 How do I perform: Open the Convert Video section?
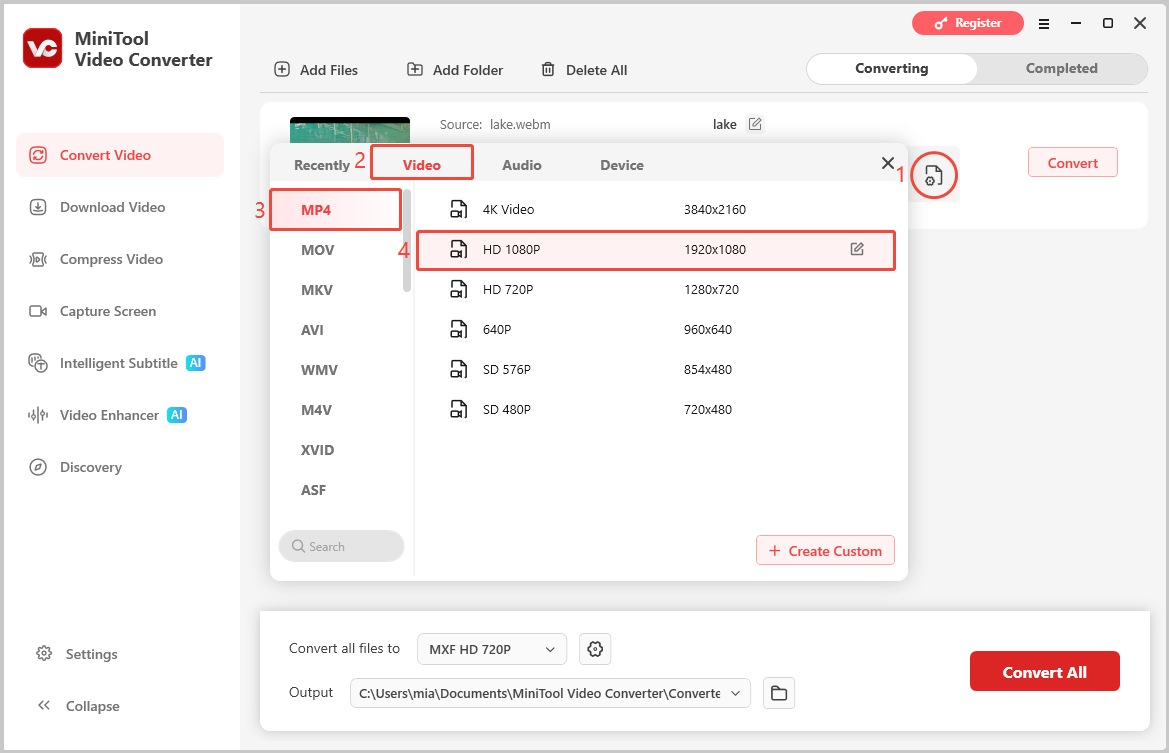120,155
